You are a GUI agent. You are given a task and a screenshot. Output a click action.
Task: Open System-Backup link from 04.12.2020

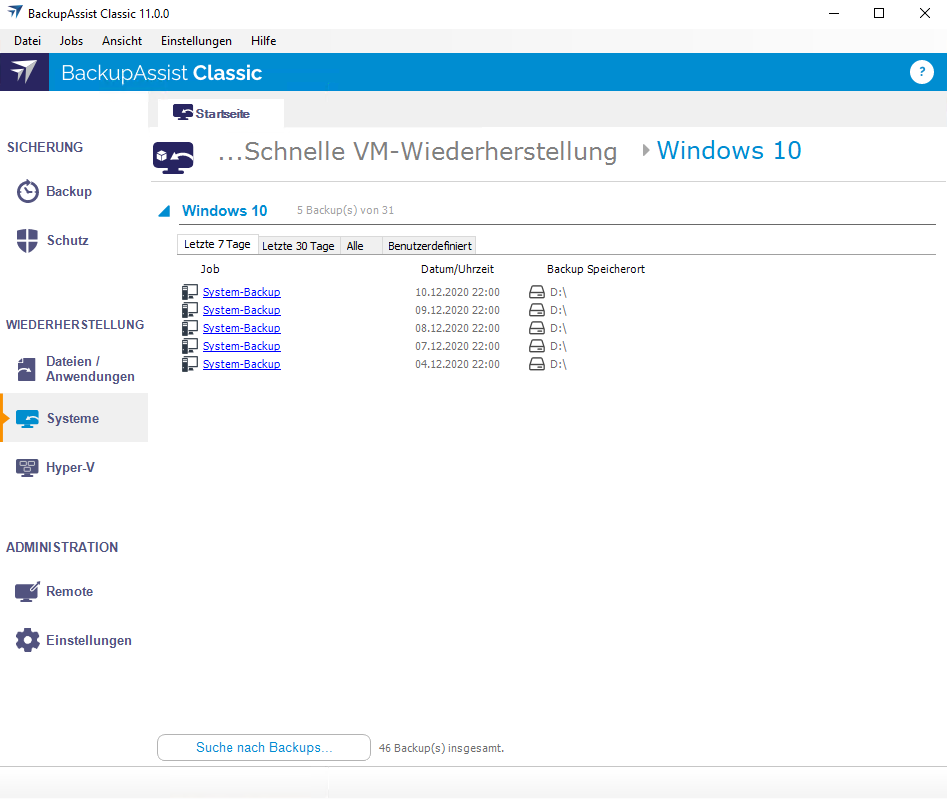click(x=241, y=364)
